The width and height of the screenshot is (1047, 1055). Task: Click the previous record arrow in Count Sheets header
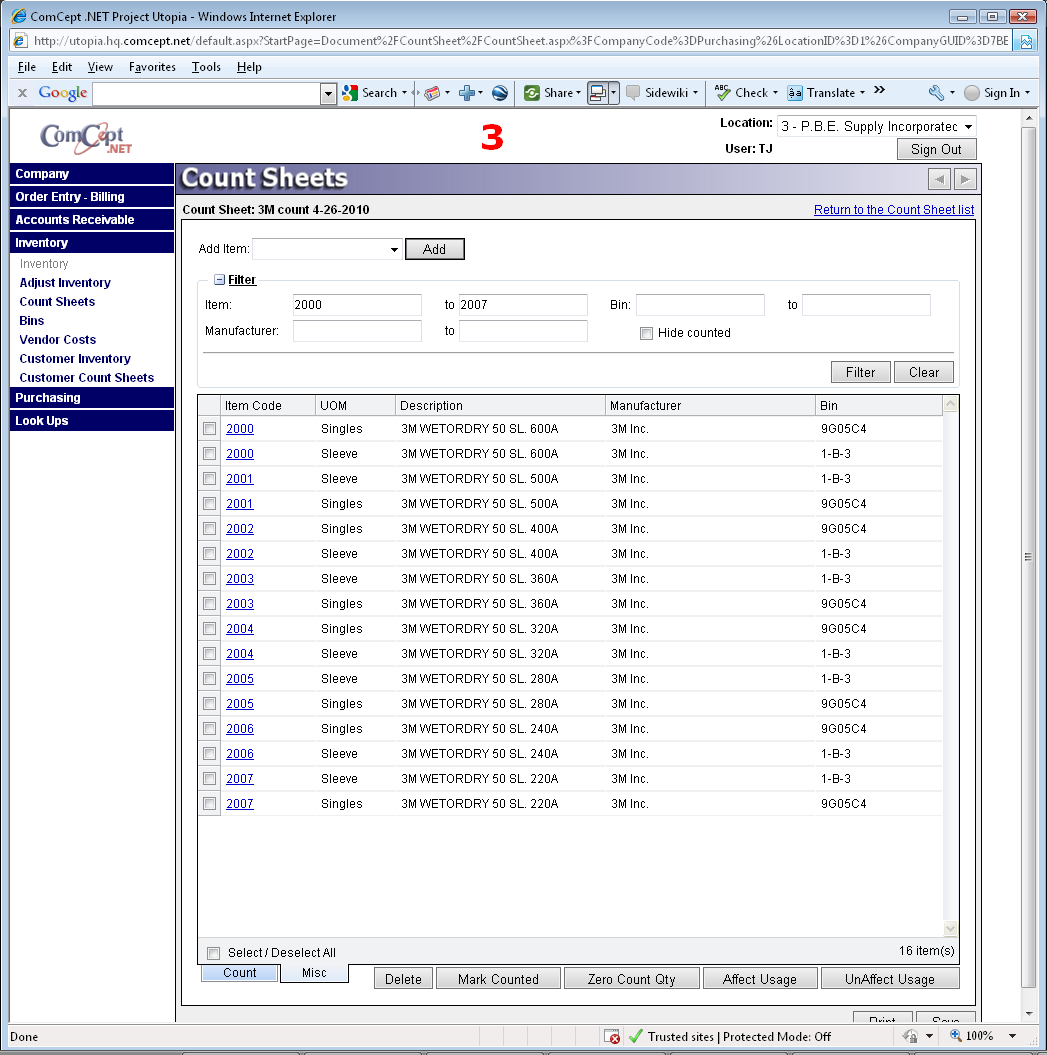[939, 179]
